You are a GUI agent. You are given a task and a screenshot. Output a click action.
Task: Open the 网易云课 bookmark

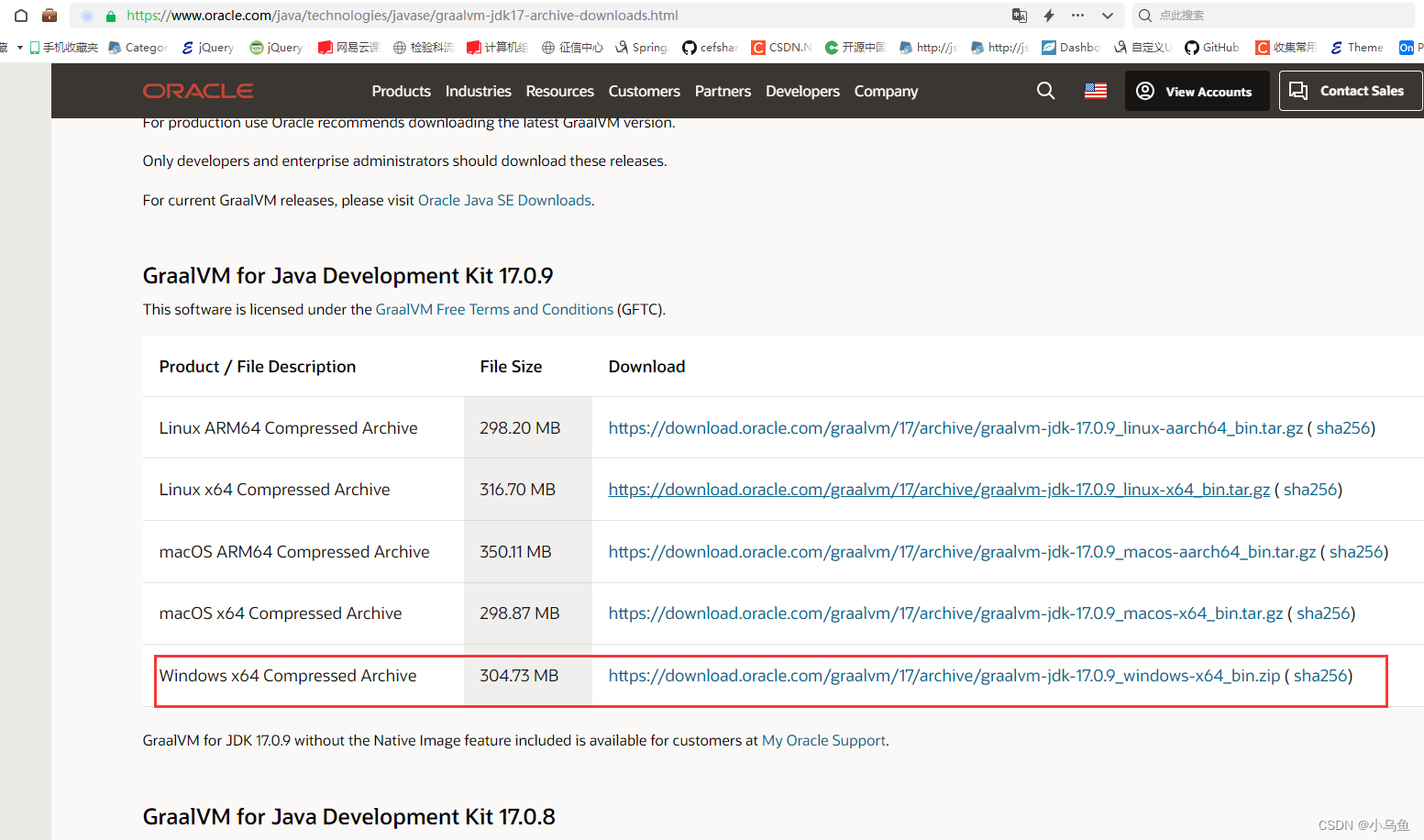tap(348, 48)
